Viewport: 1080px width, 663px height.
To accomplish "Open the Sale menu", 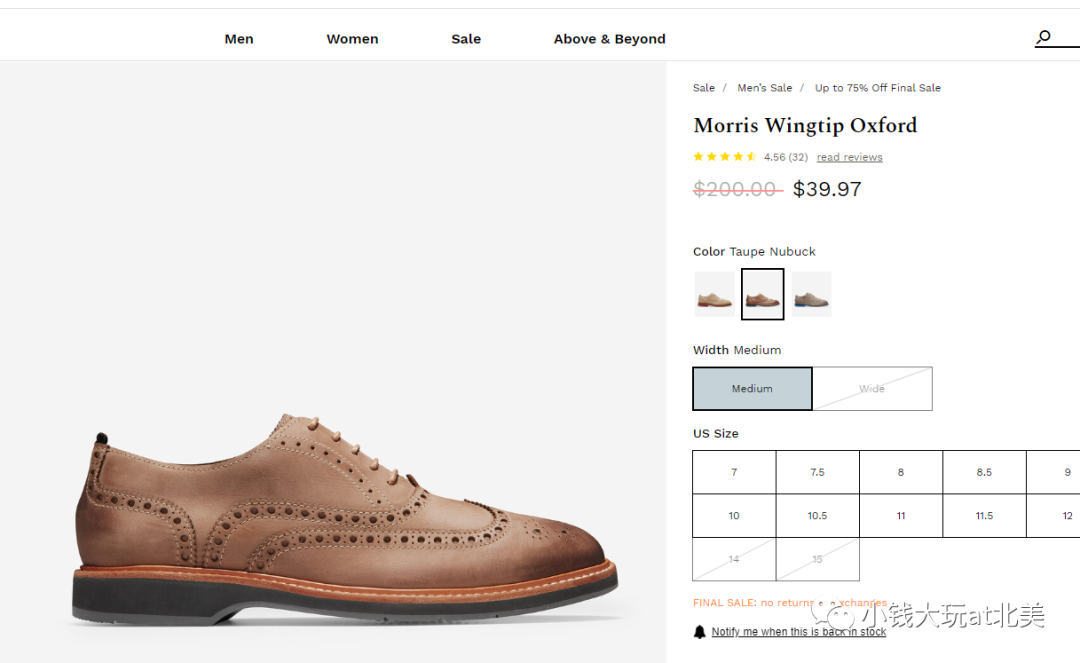I will [466, 39].
